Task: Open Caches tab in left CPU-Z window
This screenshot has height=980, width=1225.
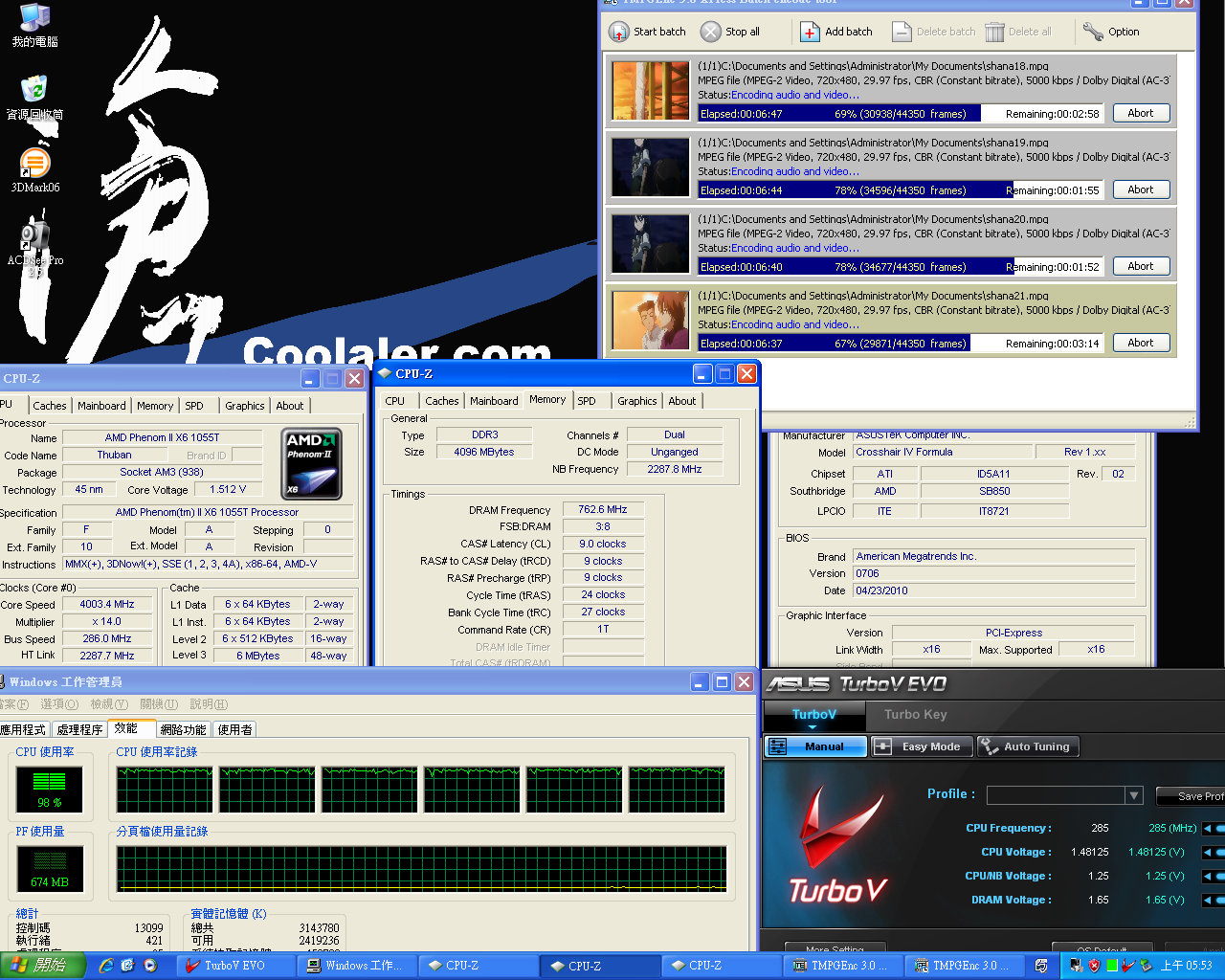Action: [50, 406]
